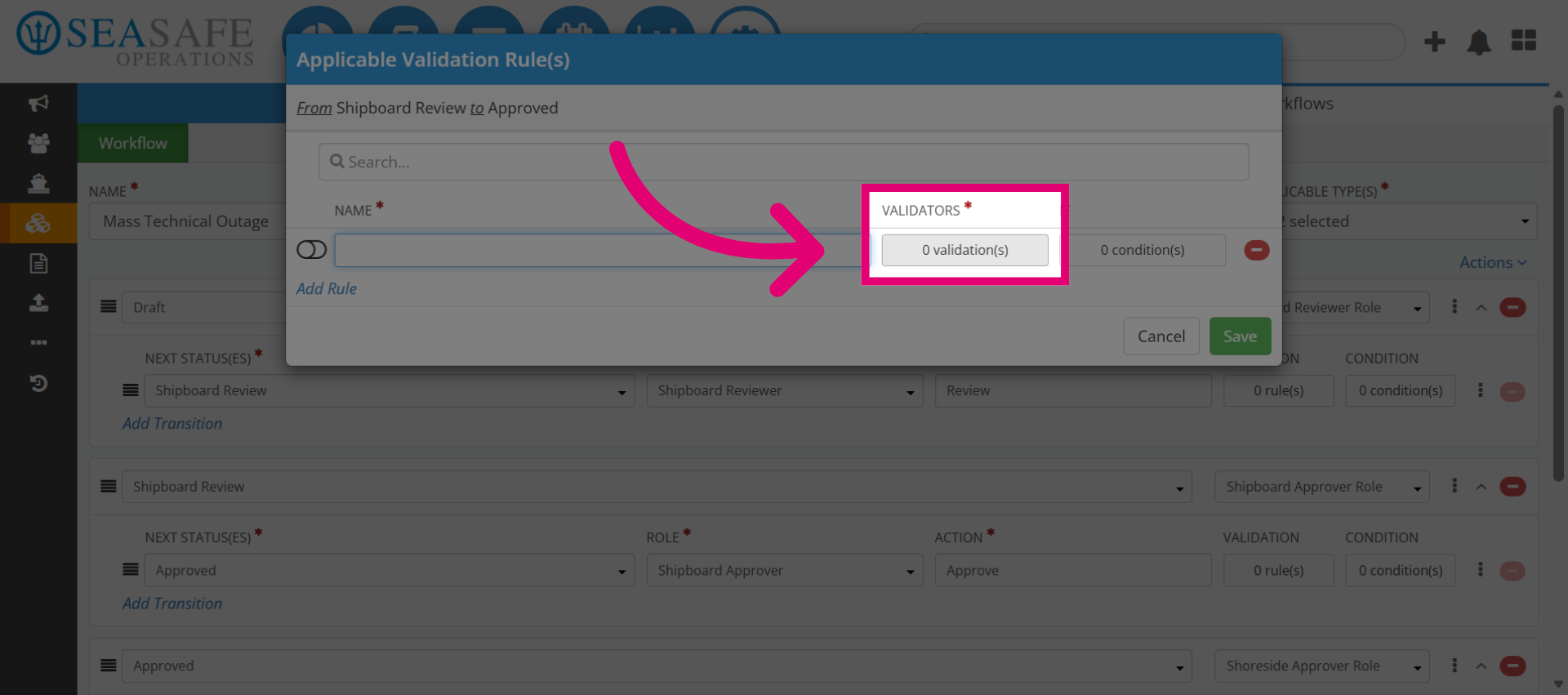Open the Shipboard Reviewer role dropdown
This screenshot has width=1568, height=695.
785,391
